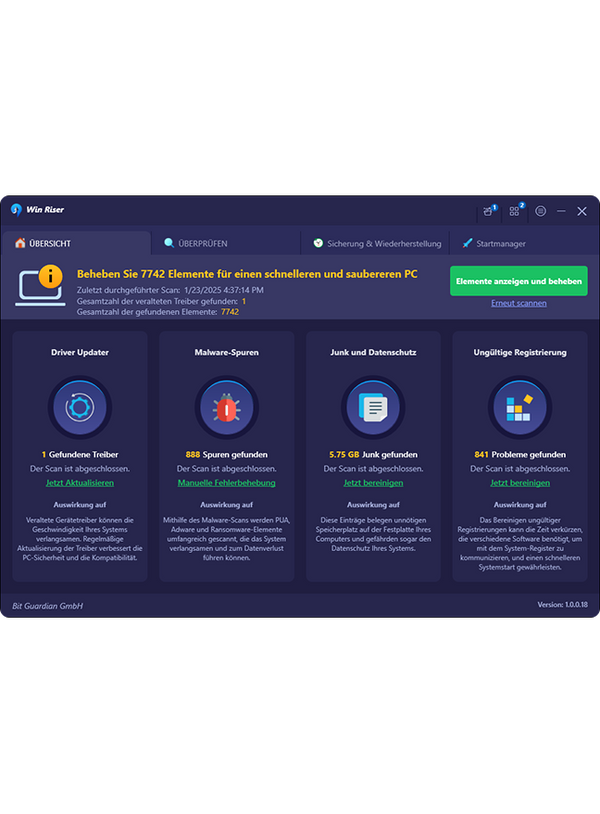Switch to the ÜBERSICHT tab
This screenshot has height=814, width=600.
click(x=76, y=243)
